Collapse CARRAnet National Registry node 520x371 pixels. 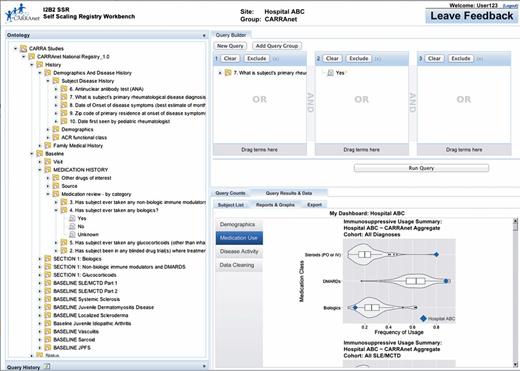23,57
